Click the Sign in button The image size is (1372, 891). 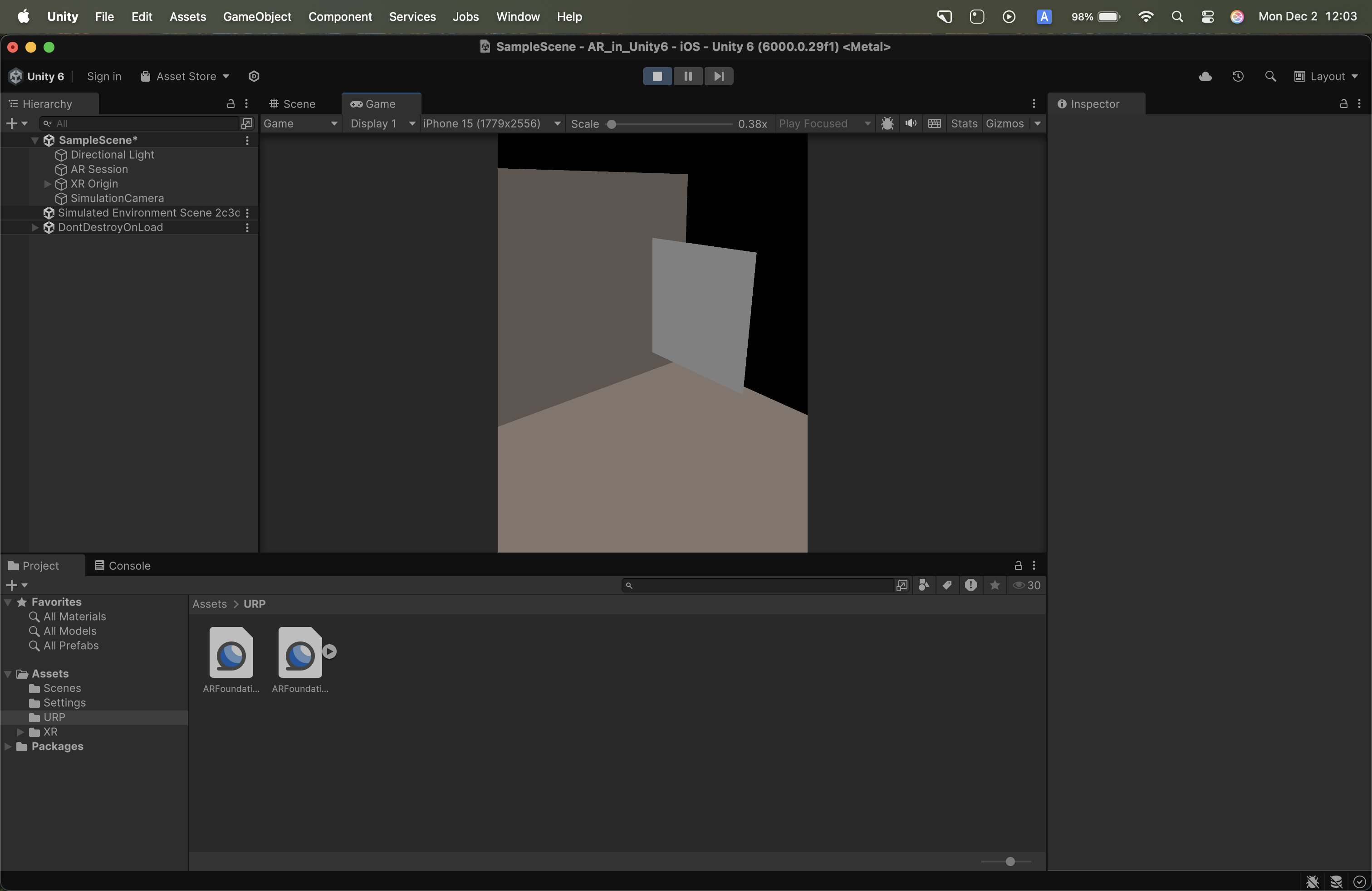(x=104, y=76)
